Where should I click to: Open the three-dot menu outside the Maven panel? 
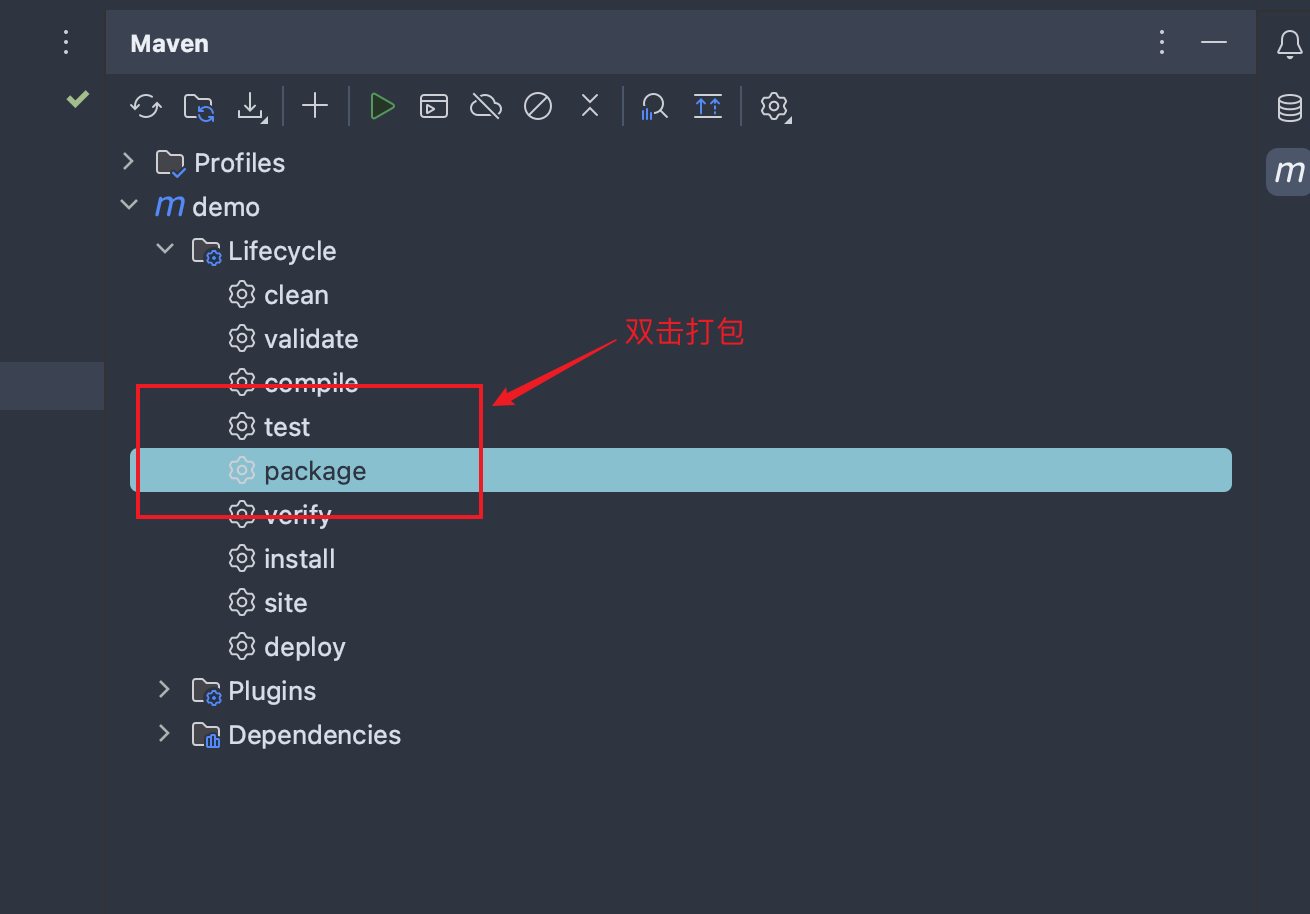66,42
